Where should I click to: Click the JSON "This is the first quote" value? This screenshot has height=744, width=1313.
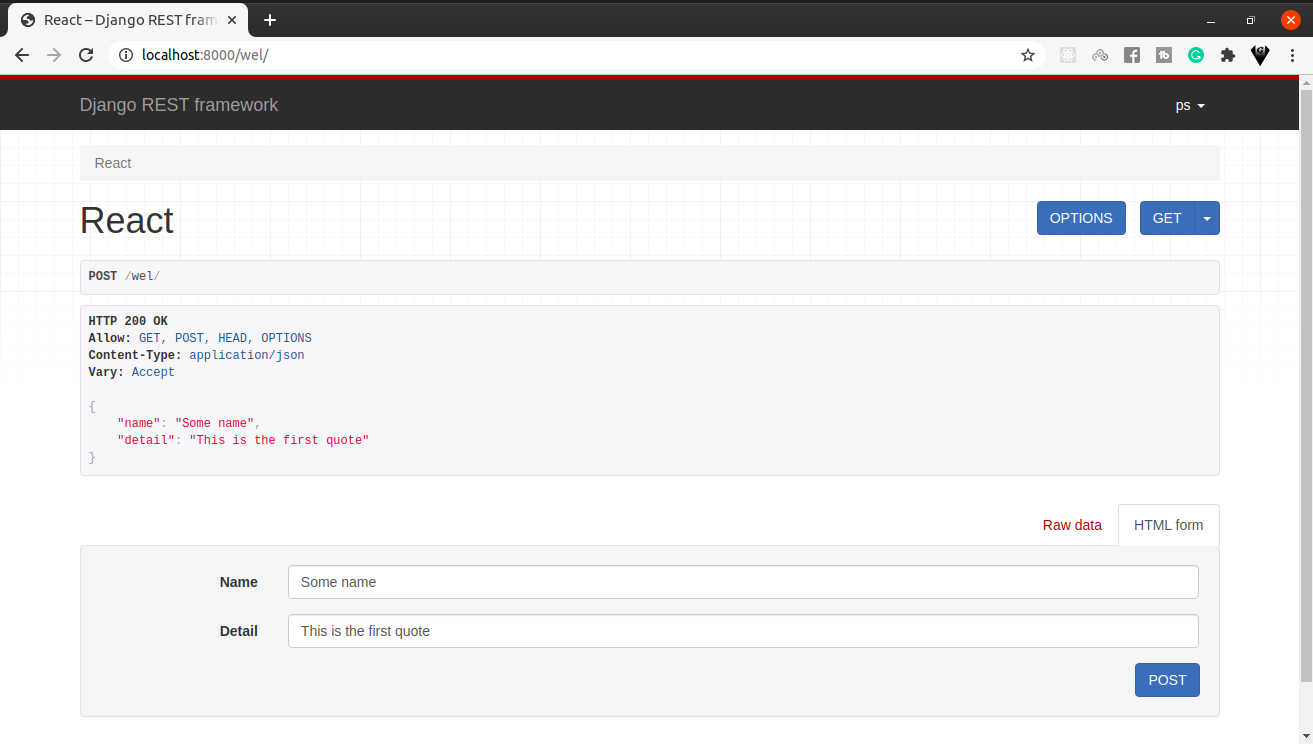click(279, 440)
